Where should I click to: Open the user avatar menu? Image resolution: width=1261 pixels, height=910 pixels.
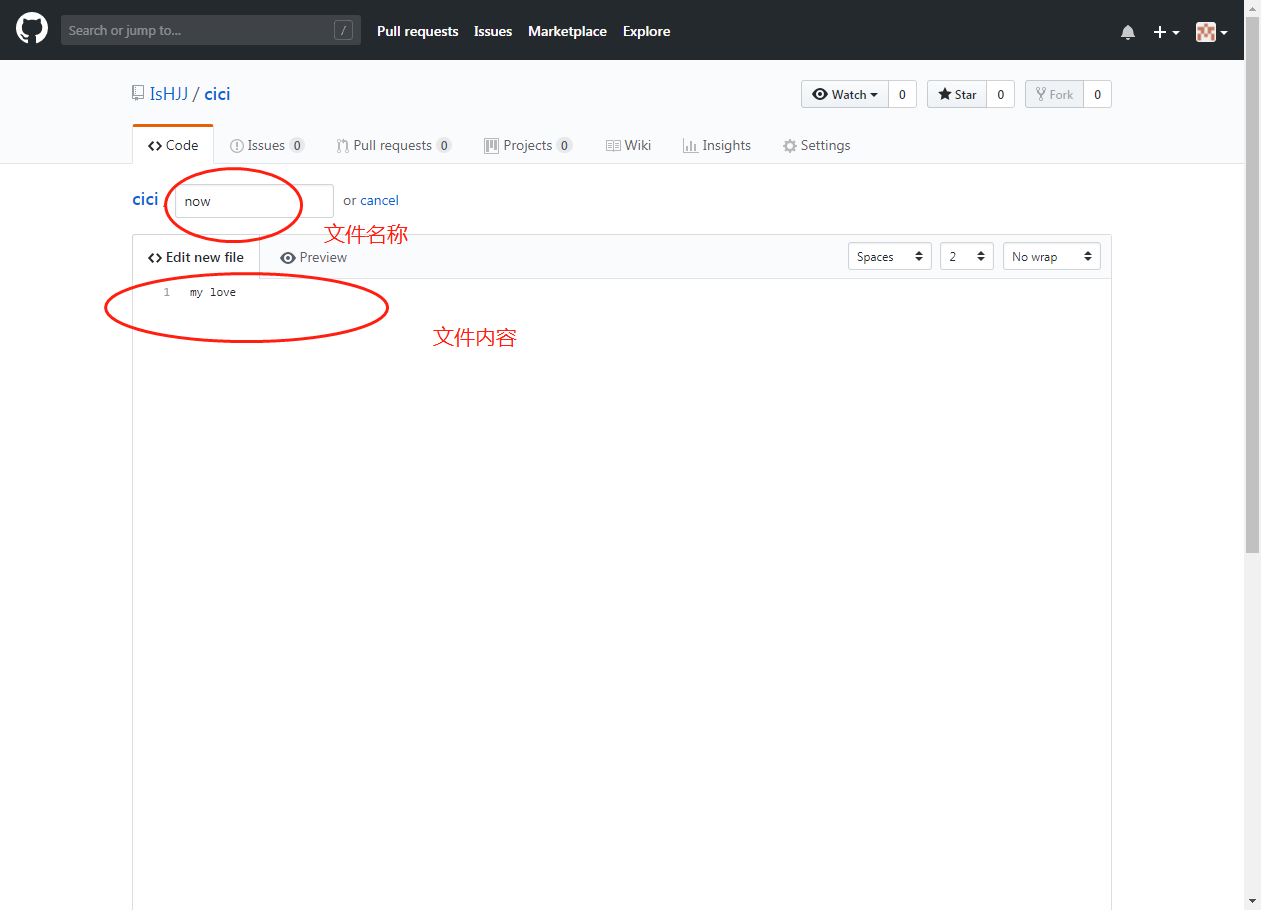pos(1212,32)
